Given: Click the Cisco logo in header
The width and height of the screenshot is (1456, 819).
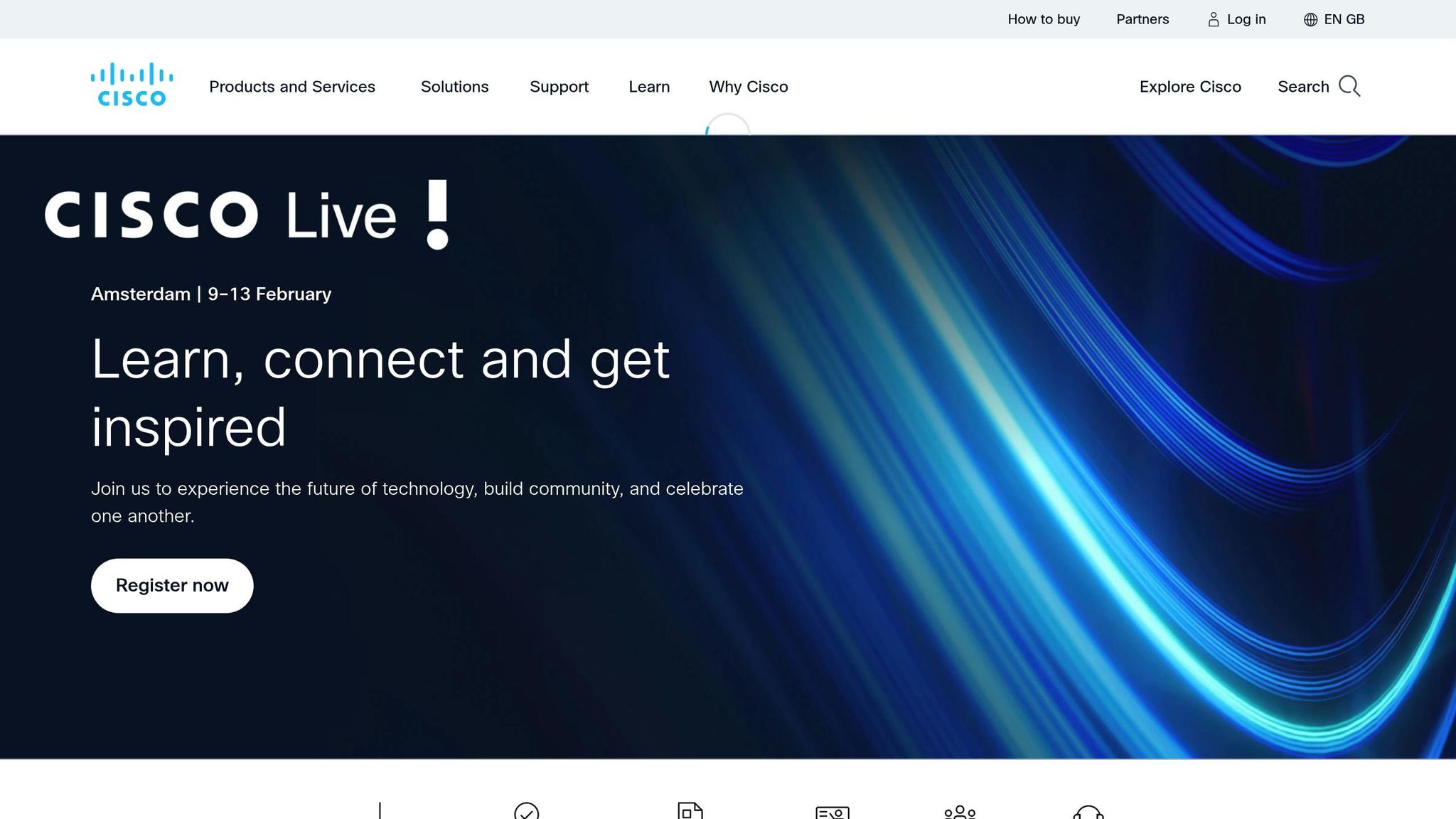Looking at the screenshot, I should pyautogui.click(x=132, y=85).
